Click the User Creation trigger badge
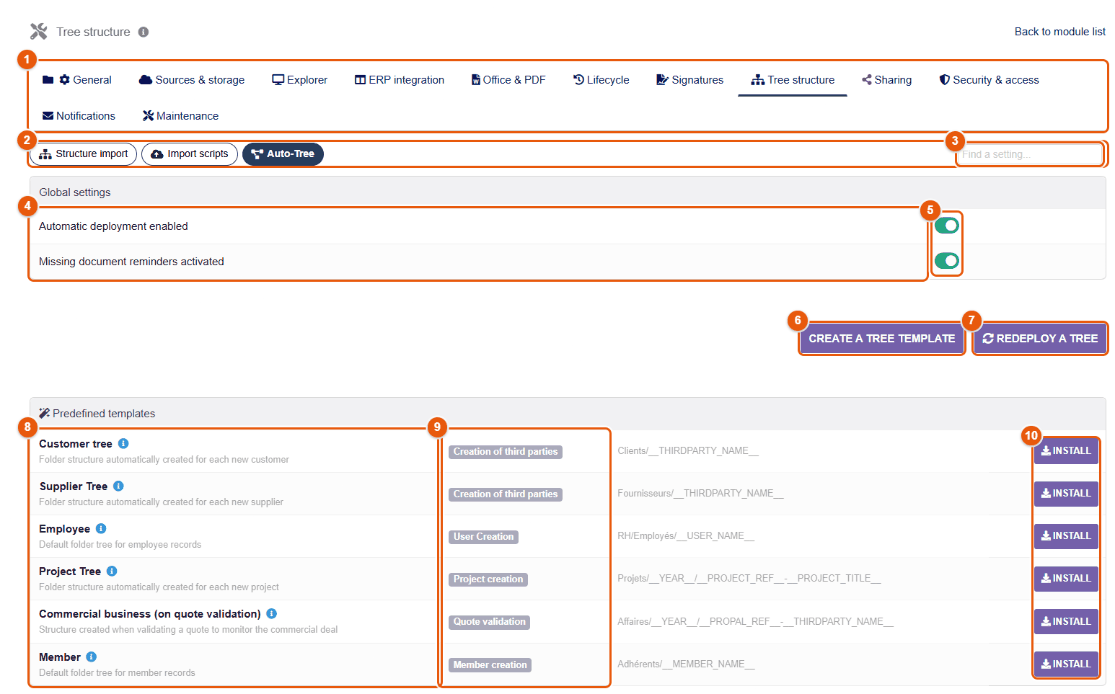The image size is (1115, 694). (484, 537)
